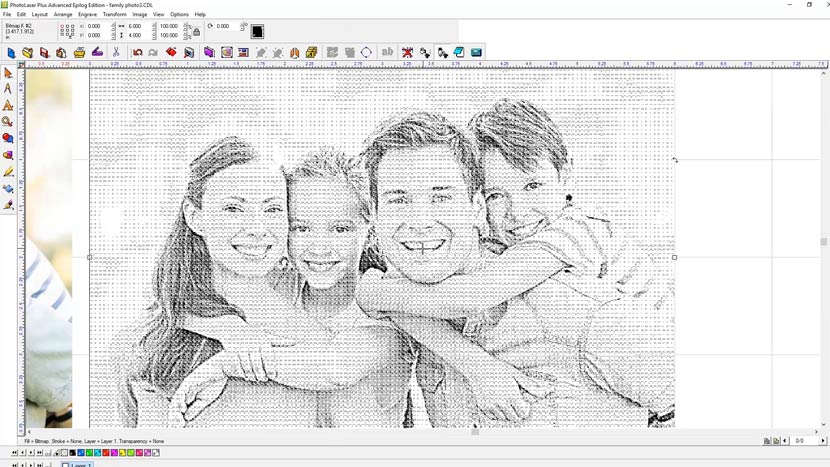Open the Image menu

(x=140, y=15)
